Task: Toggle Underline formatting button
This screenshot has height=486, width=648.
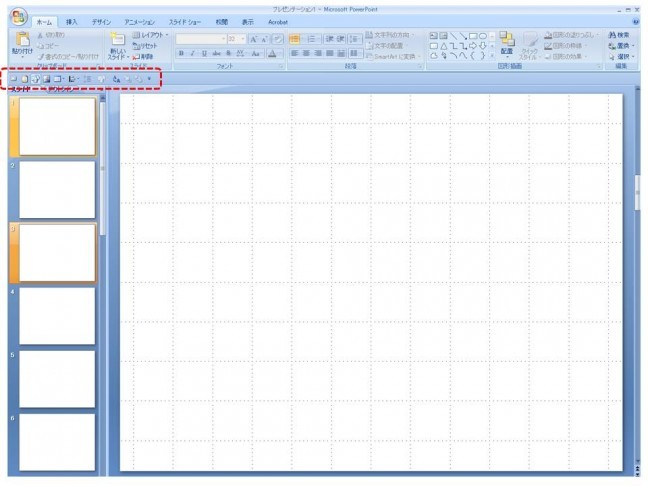Action: 203,53
